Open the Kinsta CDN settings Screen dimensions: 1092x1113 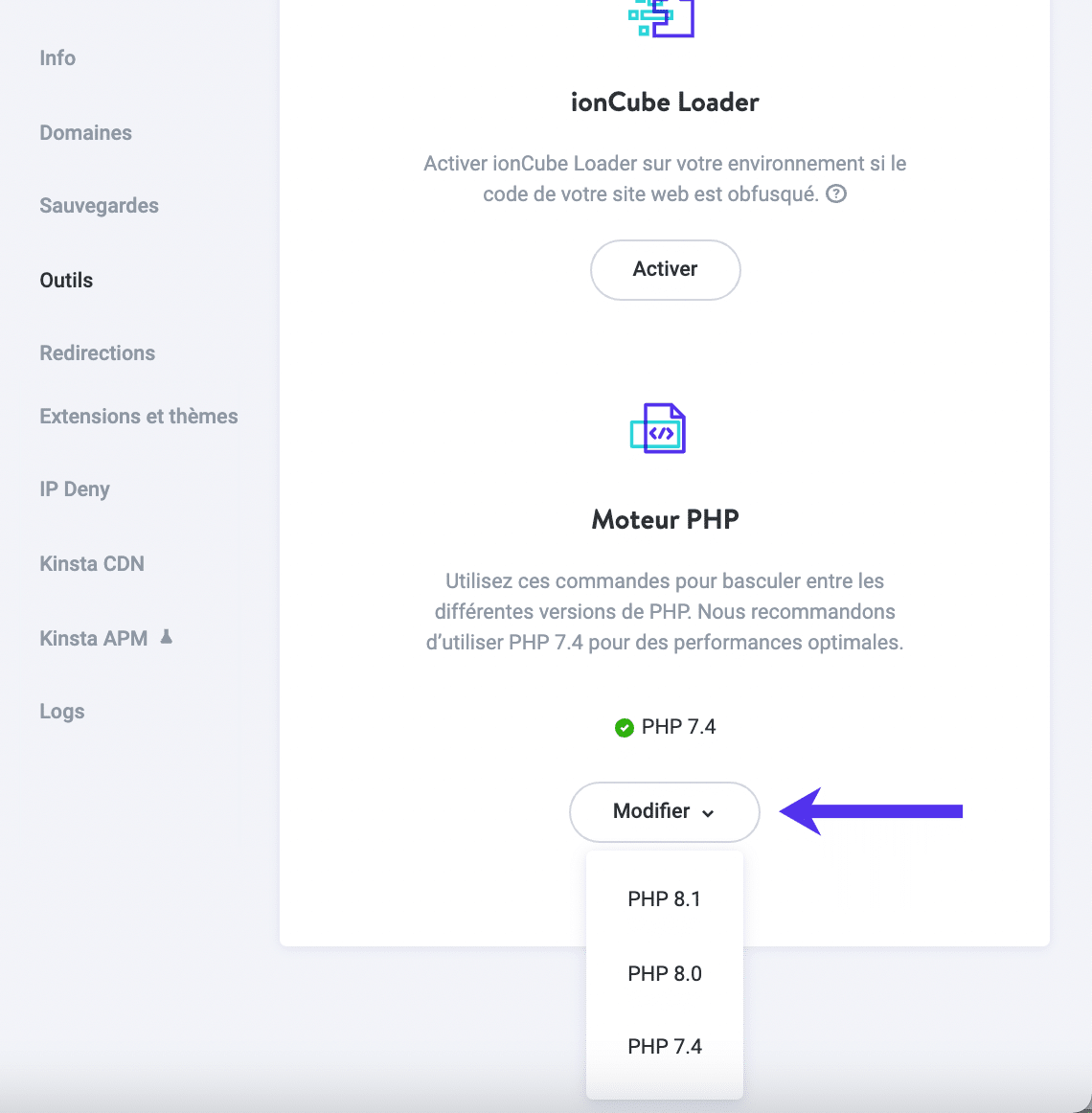click(x=92, y=563)
